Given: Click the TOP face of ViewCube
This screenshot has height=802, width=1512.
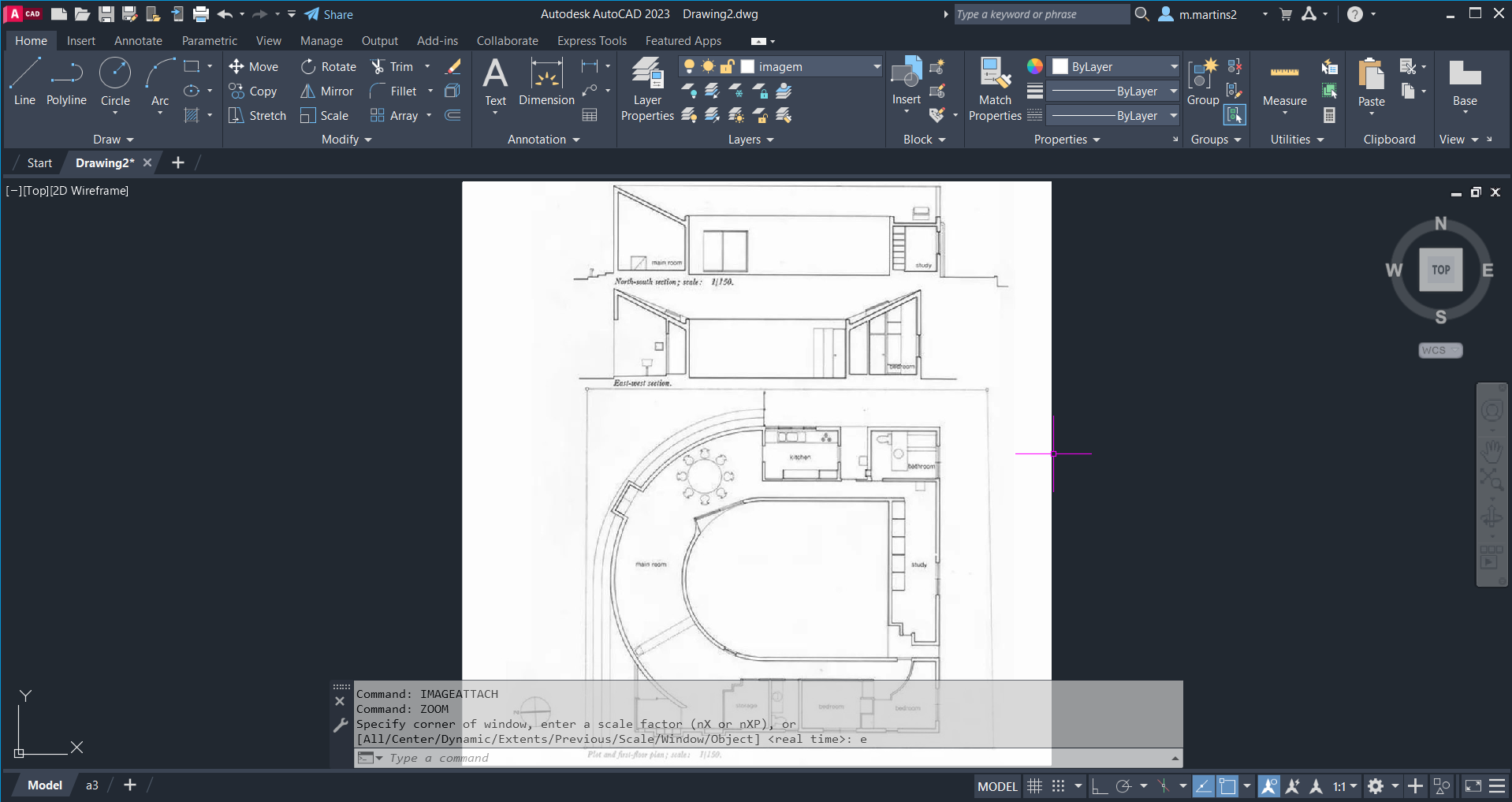Looking at the screenshot, I should [x=1440, y=270].
